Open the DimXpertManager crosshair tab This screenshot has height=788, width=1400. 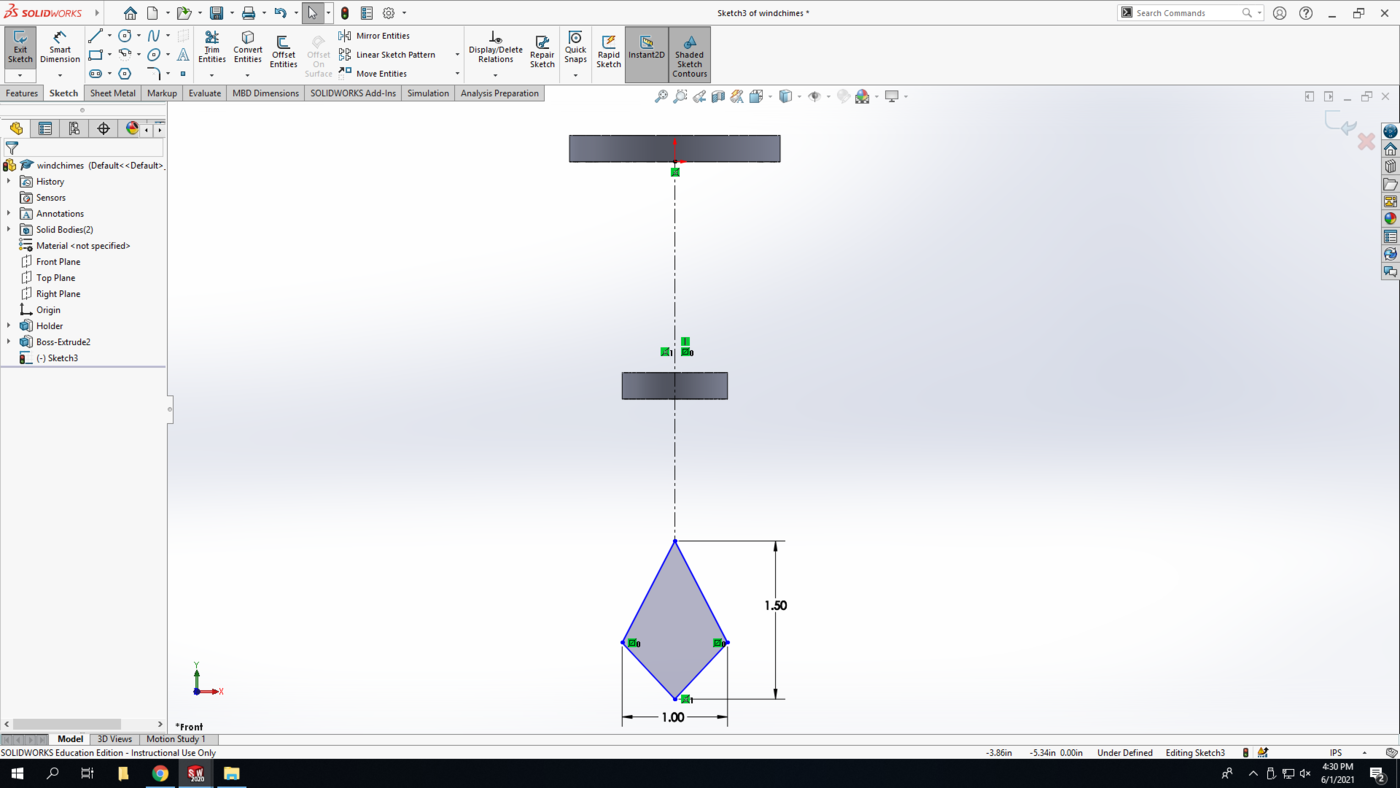pos(103,128)
